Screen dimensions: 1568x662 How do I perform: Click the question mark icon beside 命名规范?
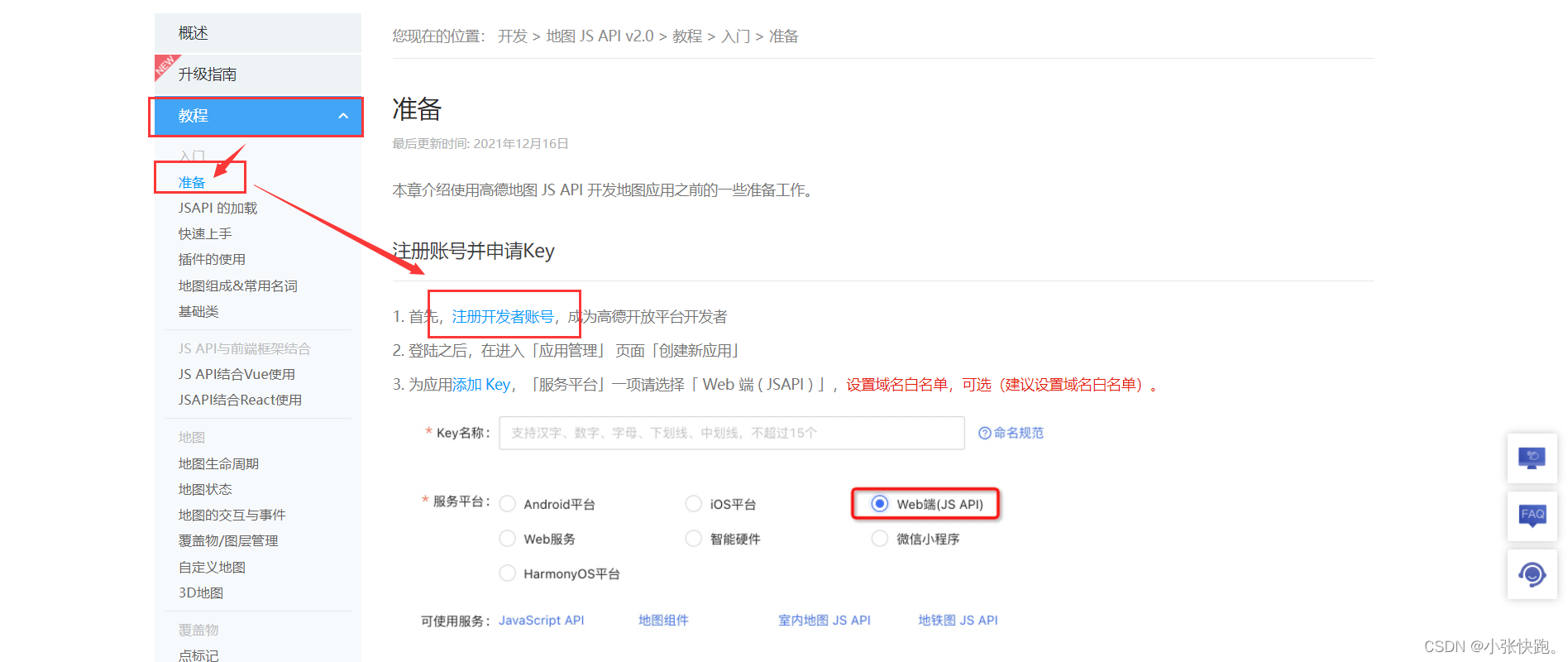coord(984,433)
